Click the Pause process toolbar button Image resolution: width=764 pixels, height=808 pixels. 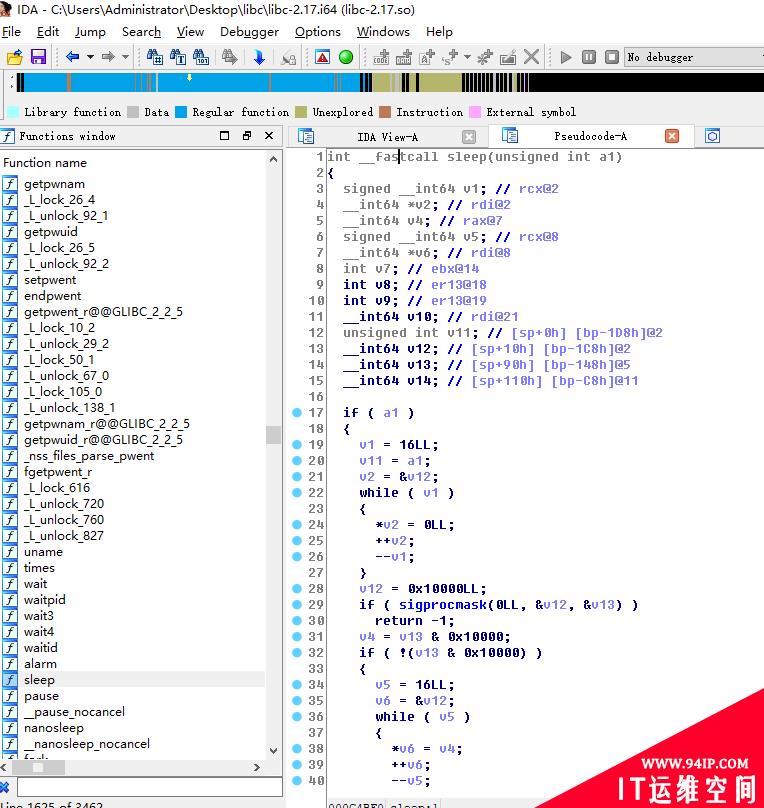pos(589,57)
